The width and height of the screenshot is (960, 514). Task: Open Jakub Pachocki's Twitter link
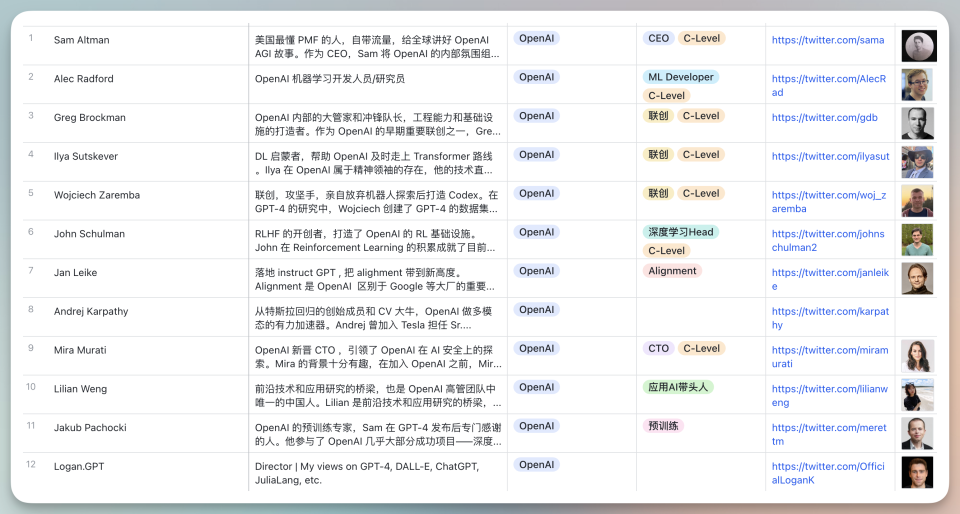pyautogui.click(x=829, y=434)
